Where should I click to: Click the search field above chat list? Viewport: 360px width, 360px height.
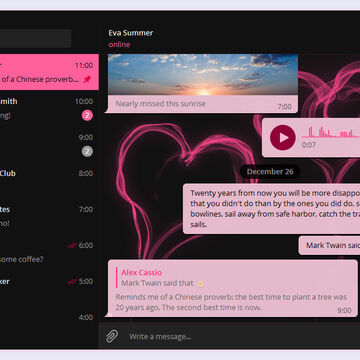tap(35, 39)
